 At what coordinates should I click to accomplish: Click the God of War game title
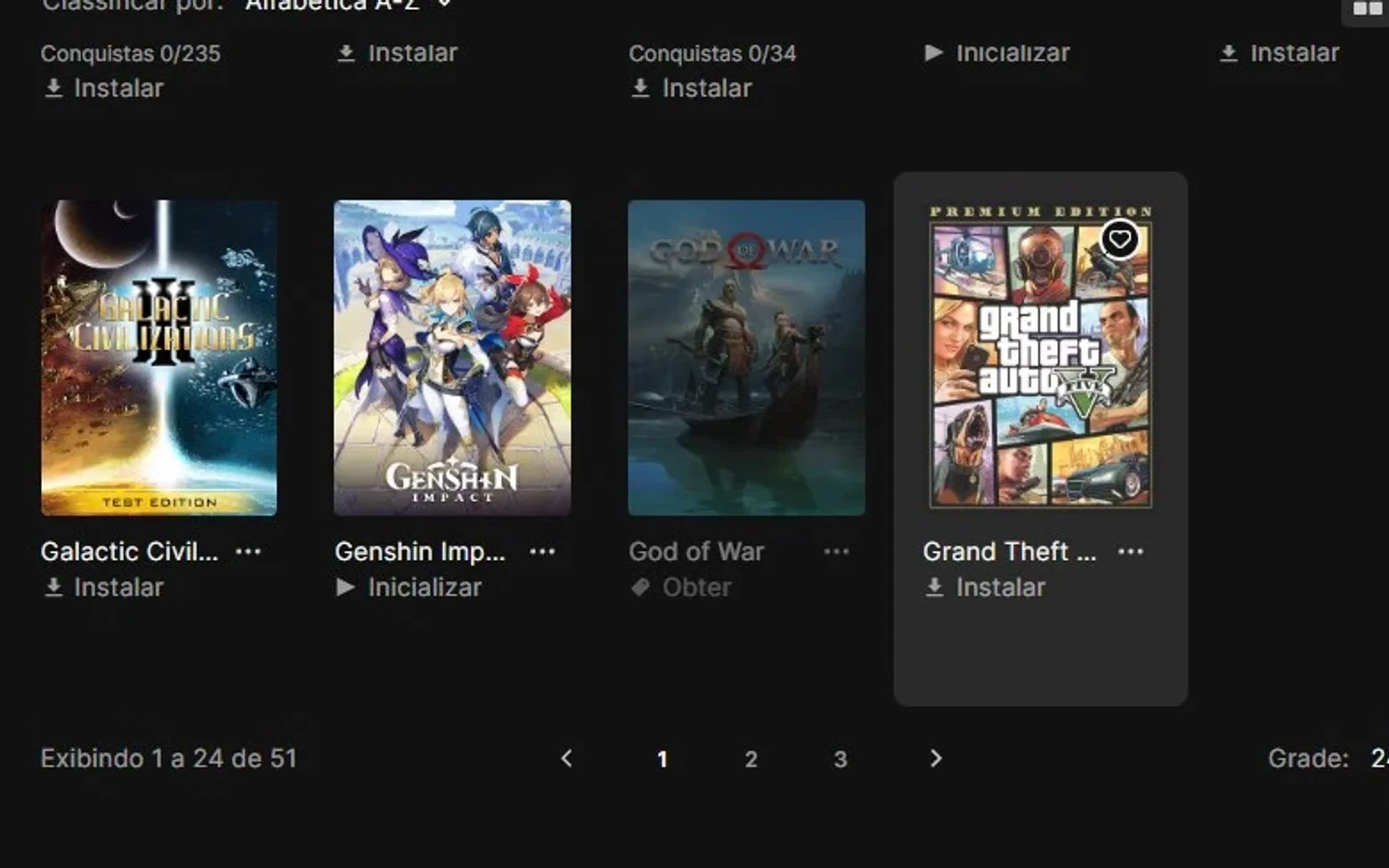tap(696, 552)
